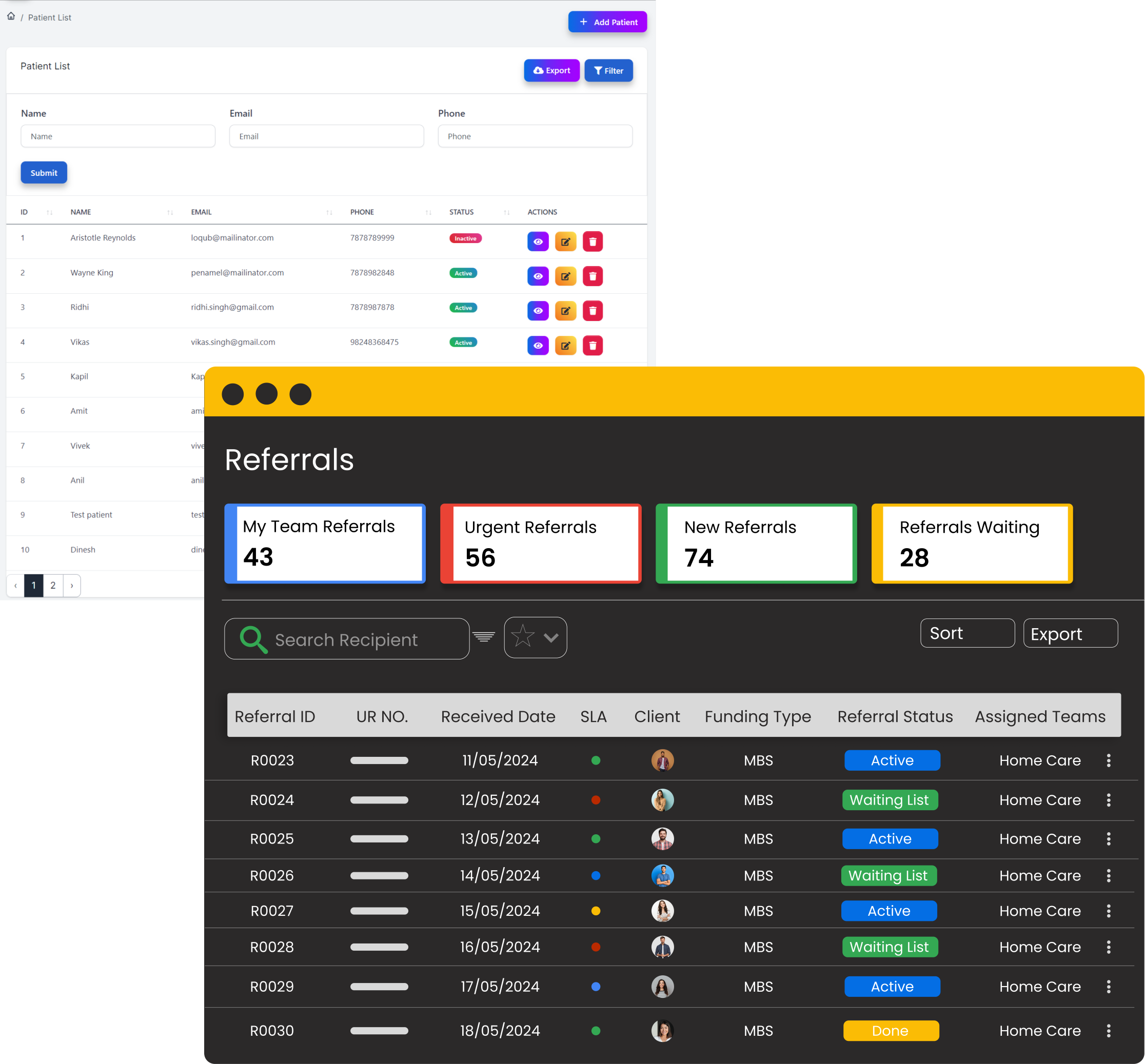View patient Vikas via eye icon
The image size is (1145, 1064).
point(538,346)
